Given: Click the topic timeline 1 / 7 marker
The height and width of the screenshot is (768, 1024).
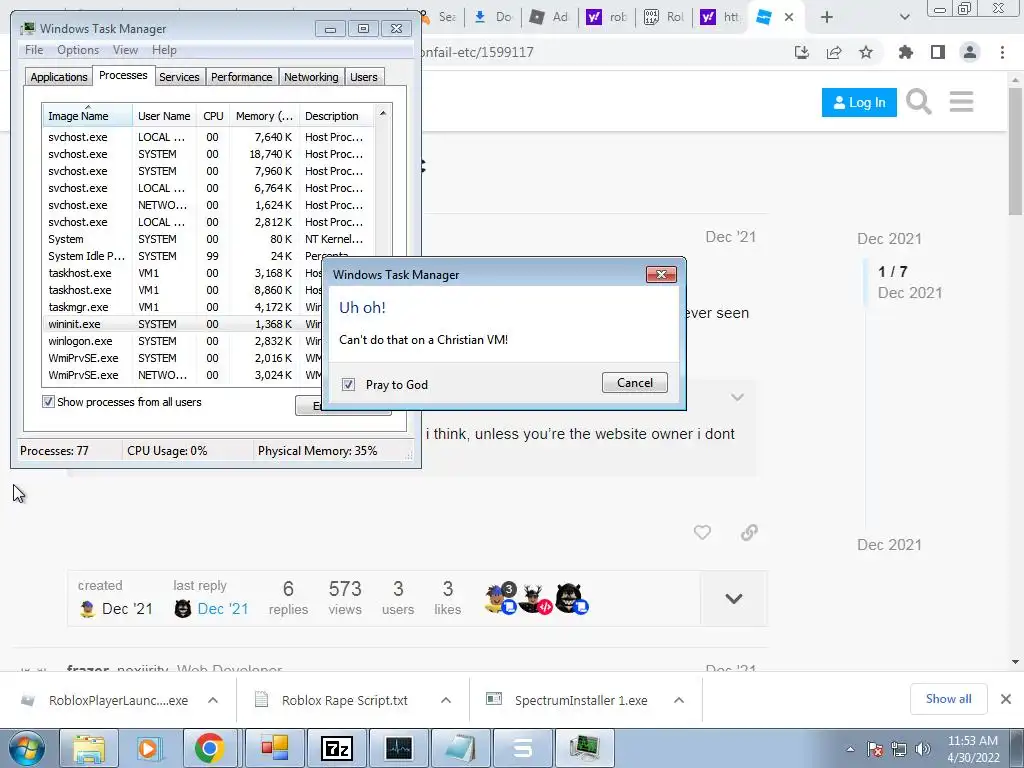Looking at the screenshot, I should click(892, 272).
